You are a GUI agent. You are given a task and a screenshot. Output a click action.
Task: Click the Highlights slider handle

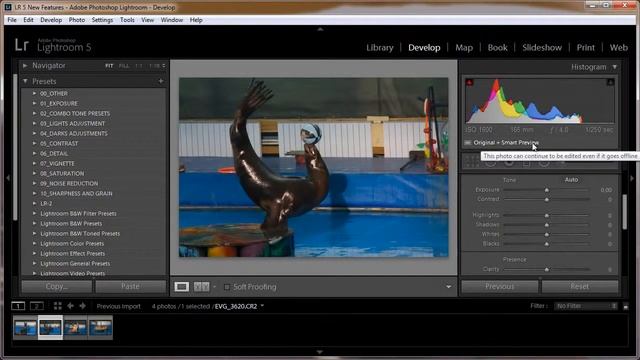click(x=547, y=216)
